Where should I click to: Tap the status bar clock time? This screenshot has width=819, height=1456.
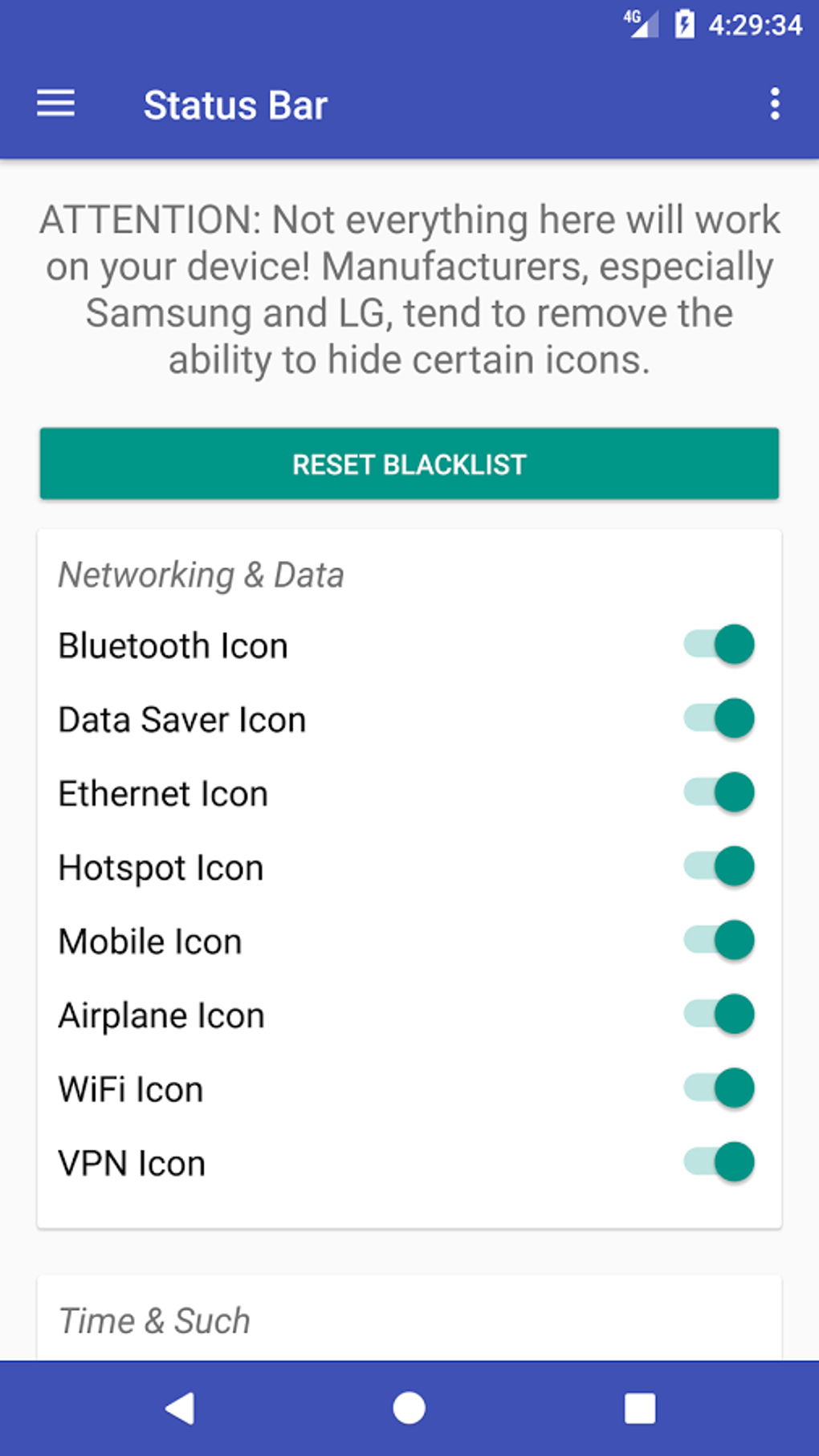(x=755, y=25)
